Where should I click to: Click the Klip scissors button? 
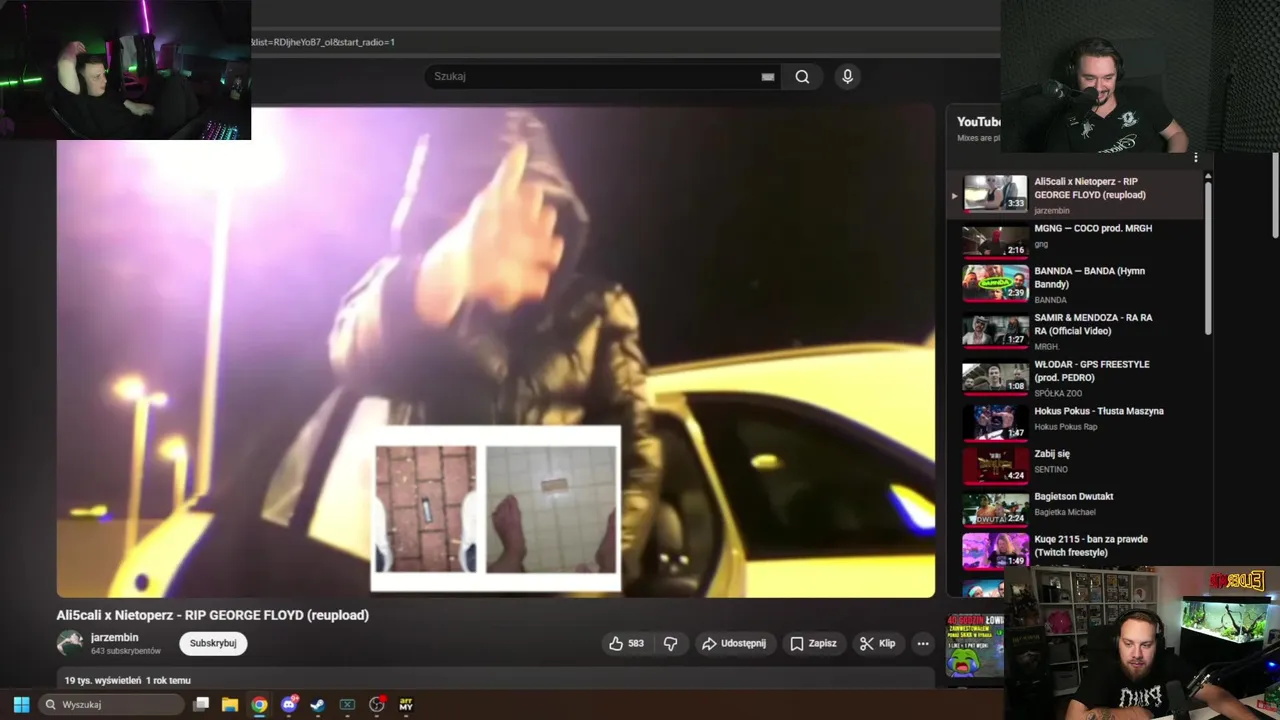pos(878,643)
